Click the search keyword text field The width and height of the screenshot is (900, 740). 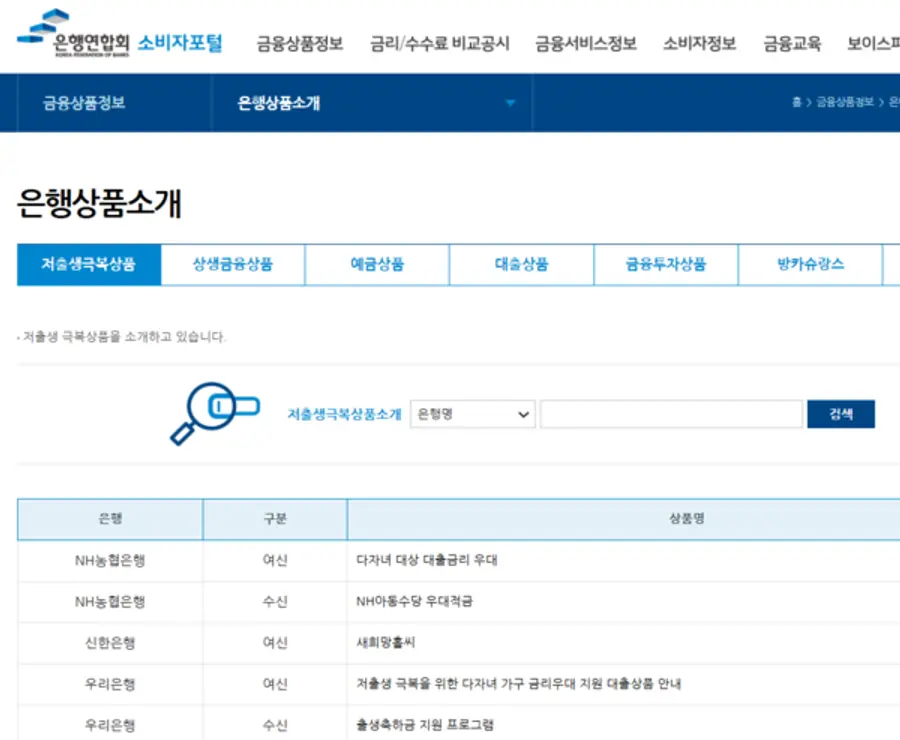coord(671,414)
